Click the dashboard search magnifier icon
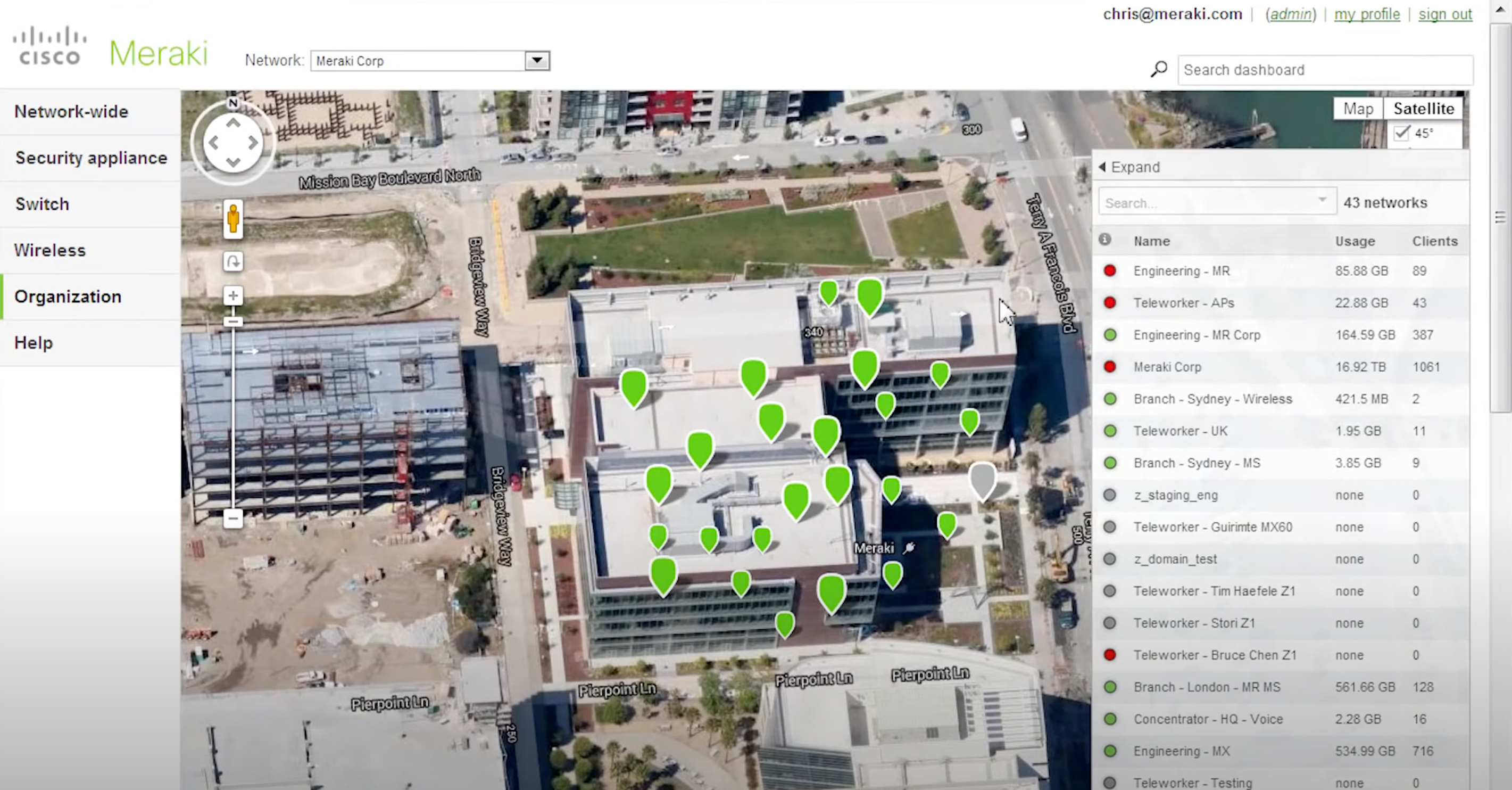 point(1159,69)
